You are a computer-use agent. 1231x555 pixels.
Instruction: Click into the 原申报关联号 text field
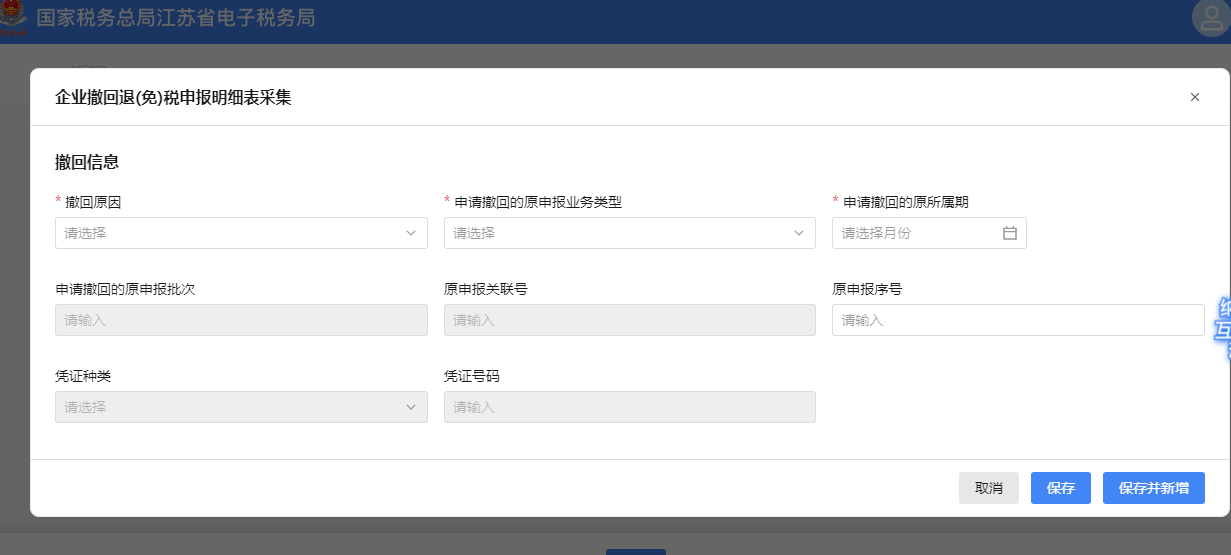(629, 320)
